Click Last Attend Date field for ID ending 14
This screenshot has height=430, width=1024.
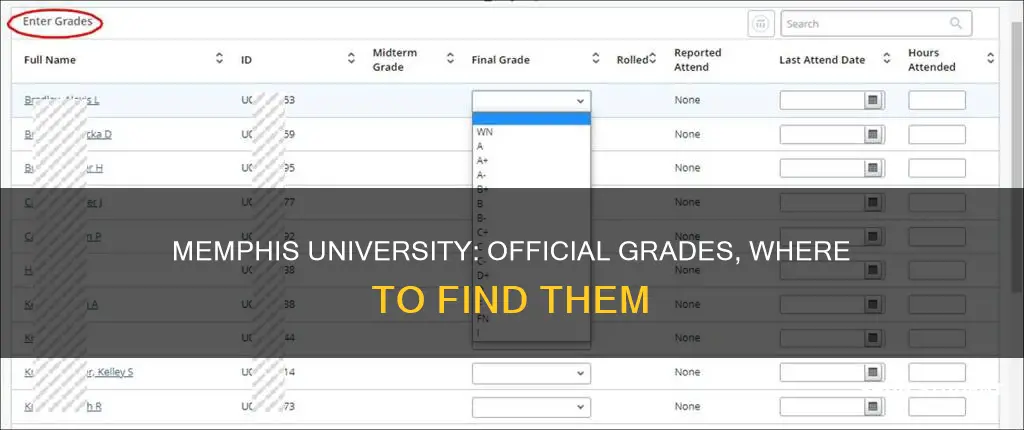pyautogui.click(x=823, y=372)
